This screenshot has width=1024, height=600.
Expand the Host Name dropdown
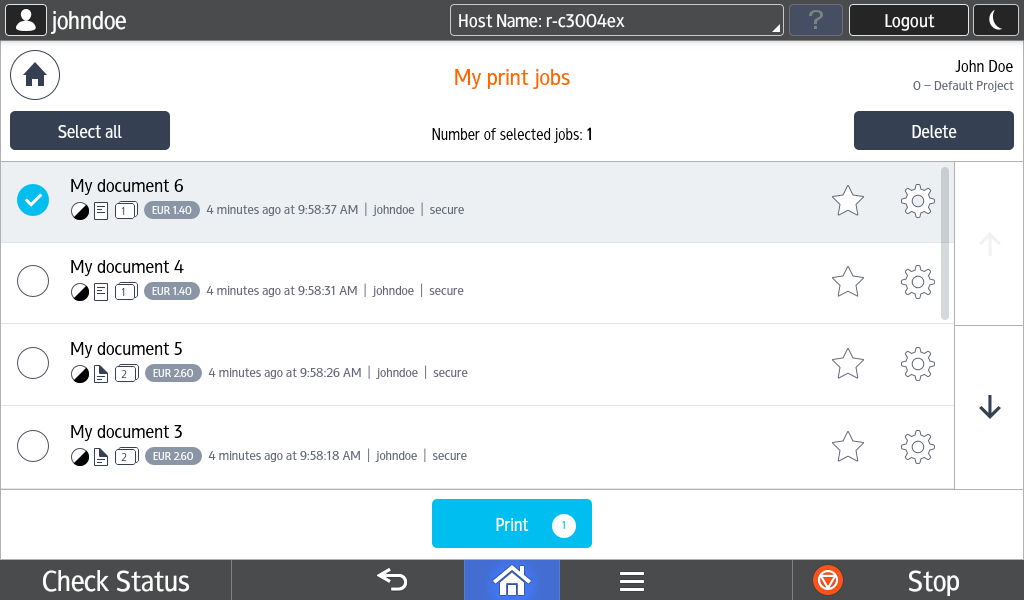(x=616, y=20)
